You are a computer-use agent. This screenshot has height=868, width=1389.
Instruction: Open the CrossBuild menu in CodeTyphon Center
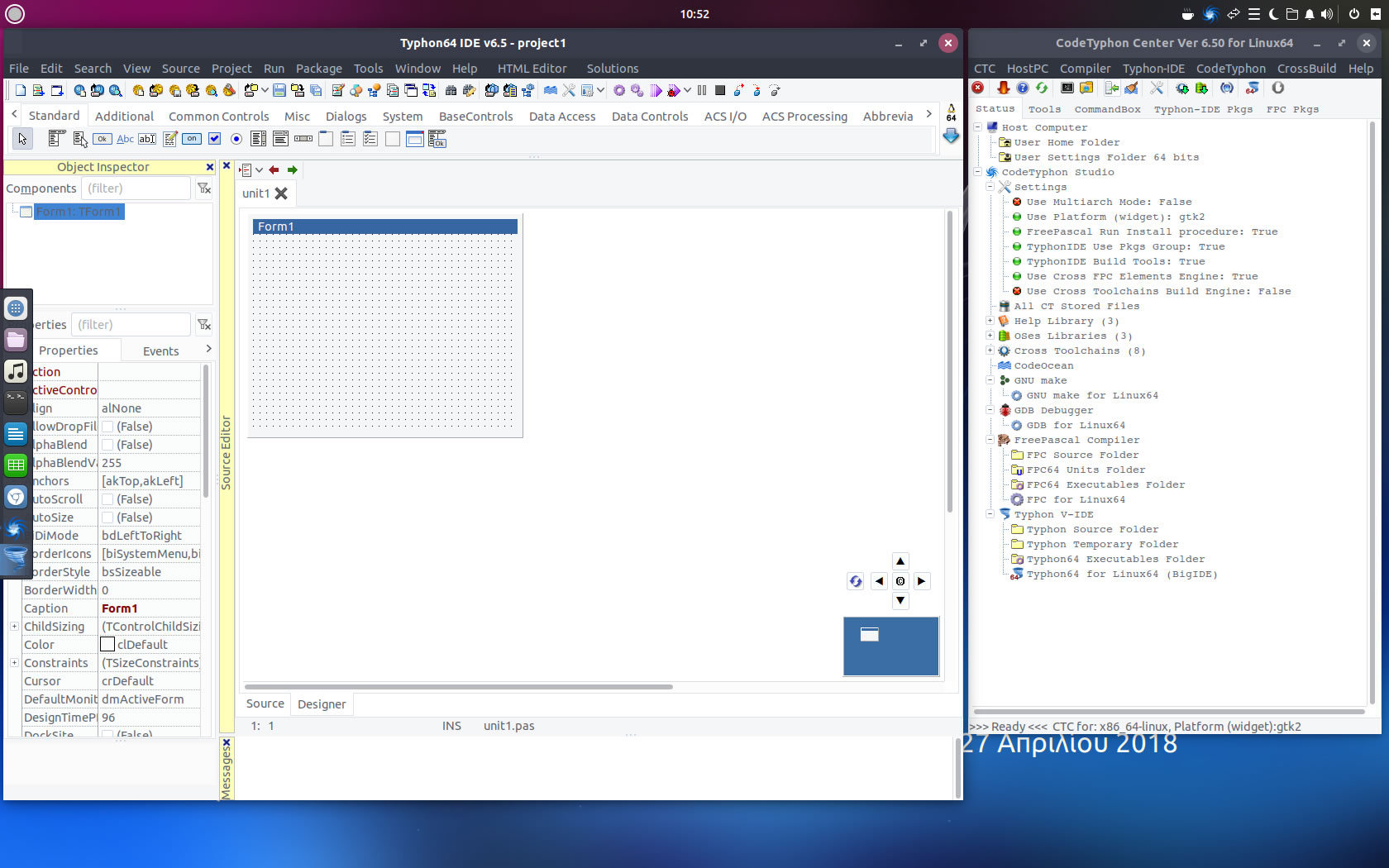1306,69
